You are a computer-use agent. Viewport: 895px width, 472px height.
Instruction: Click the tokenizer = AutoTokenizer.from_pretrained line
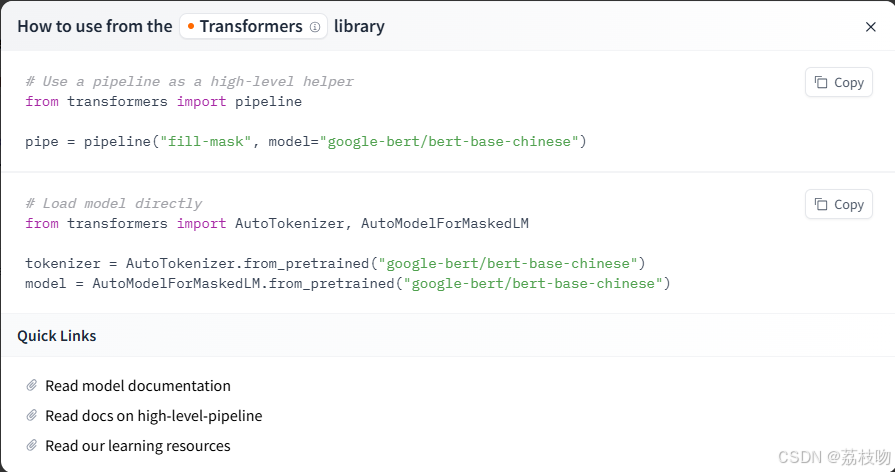(335, 264)
